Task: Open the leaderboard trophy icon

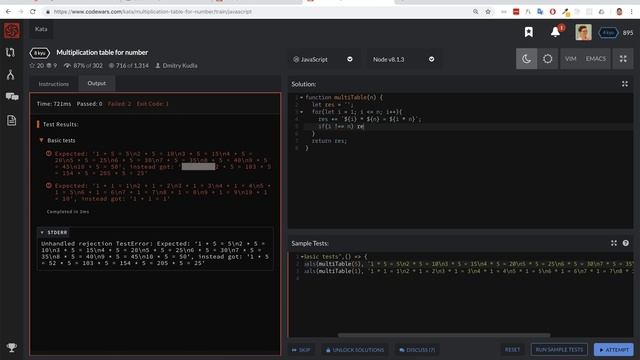Action: coord(11,347)
